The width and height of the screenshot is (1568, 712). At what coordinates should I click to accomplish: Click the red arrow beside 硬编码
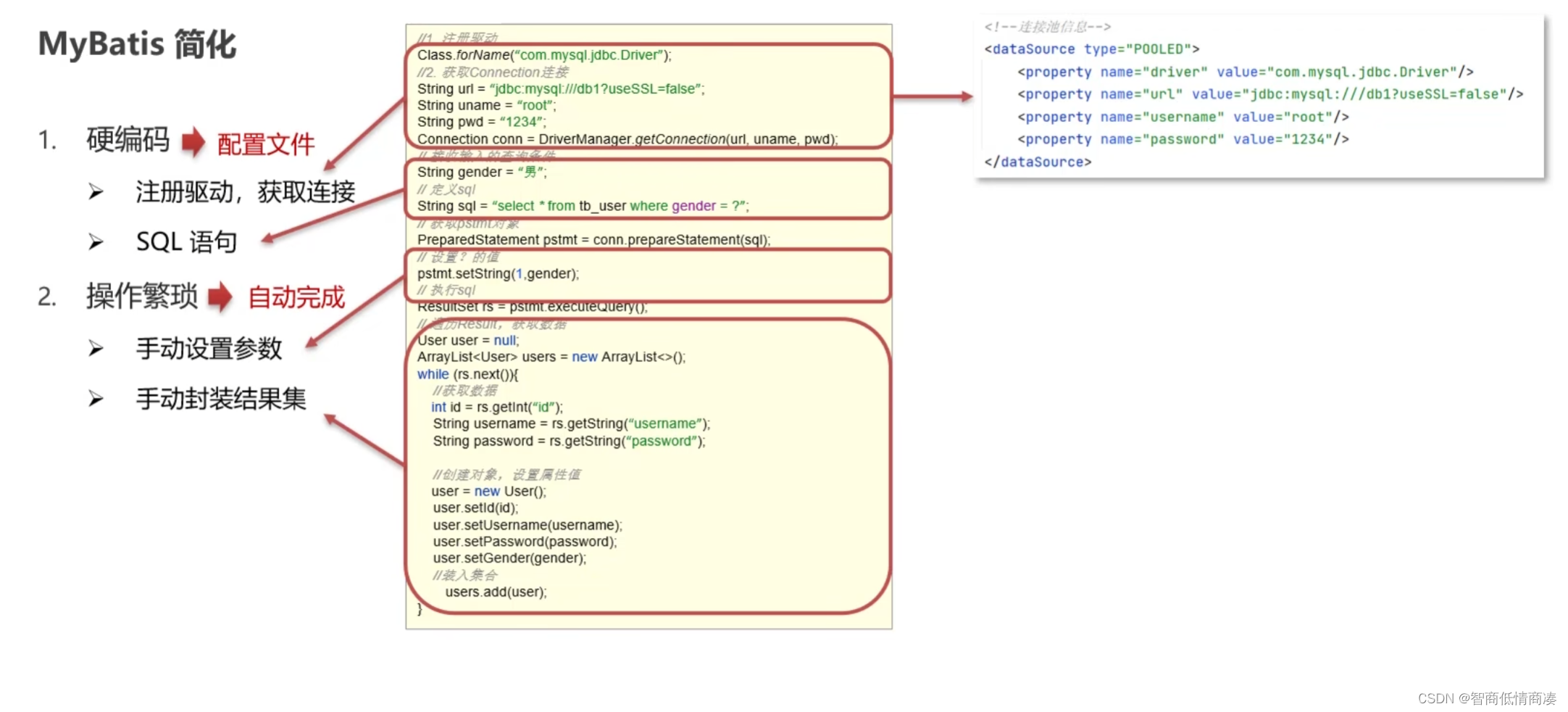[x=194, y=141]
